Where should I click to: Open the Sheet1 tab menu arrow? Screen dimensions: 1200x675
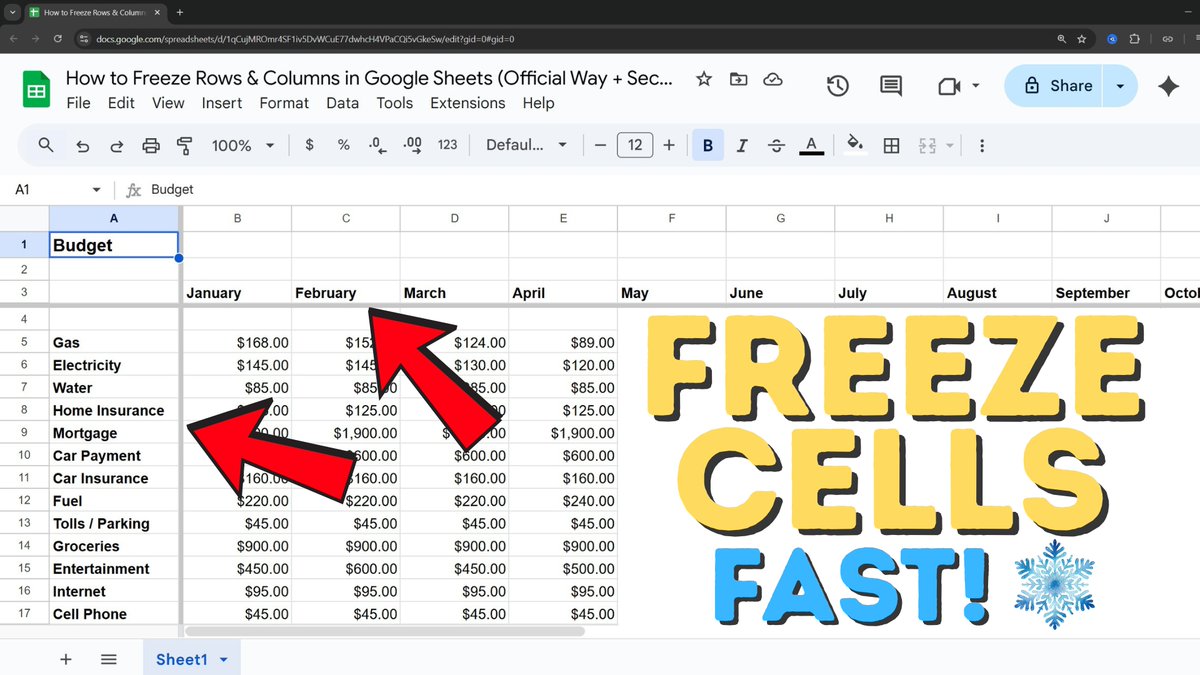click(x=223, y=660)
